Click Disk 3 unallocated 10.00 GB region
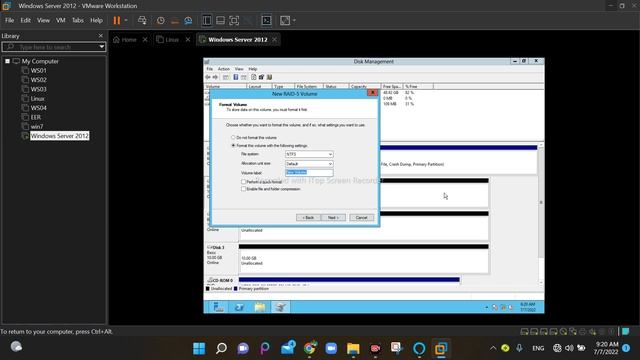 tap(363, 261)
